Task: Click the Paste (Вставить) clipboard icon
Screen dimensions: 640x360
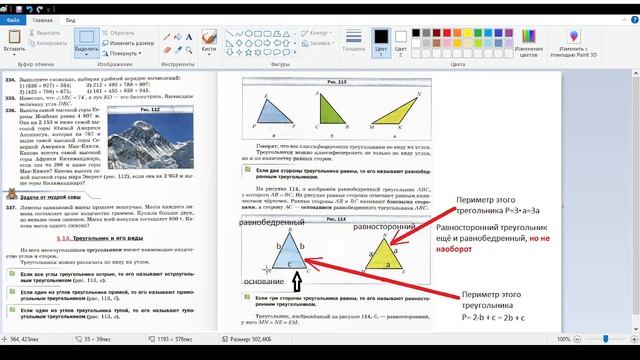Action: pyautogui.click(x=14, y=37)
